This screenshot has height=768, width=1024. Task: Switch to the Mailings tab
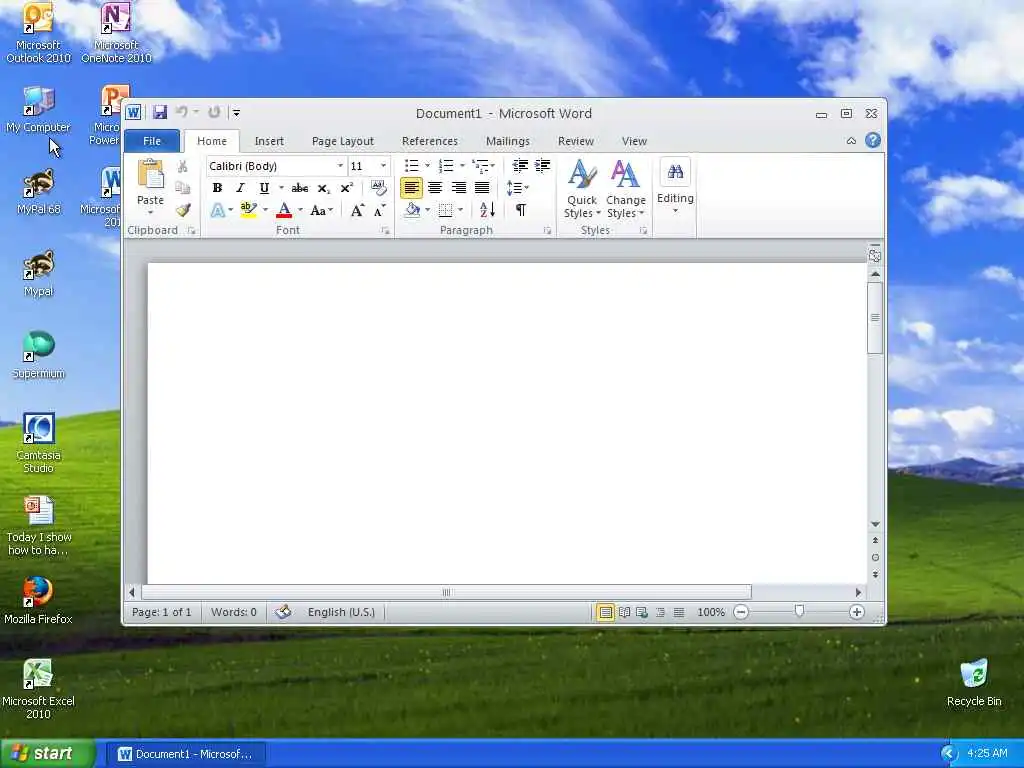pos(507,141)
